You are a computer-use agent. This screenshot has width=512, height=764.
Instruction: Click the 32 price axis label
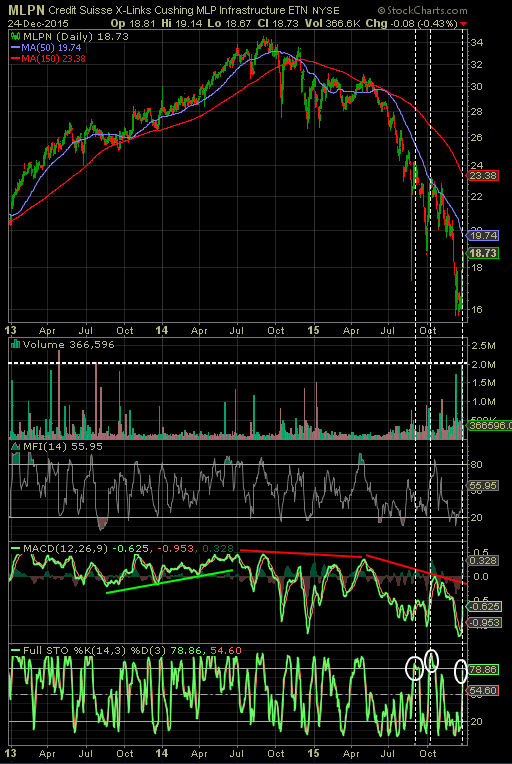477,64
